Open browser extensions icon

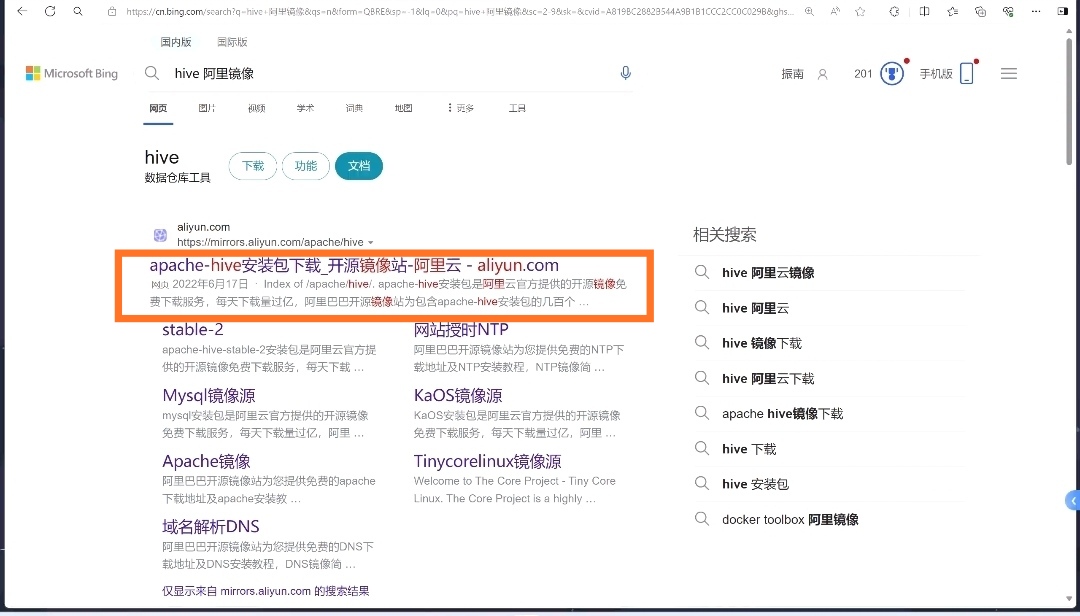click(894, 12)
